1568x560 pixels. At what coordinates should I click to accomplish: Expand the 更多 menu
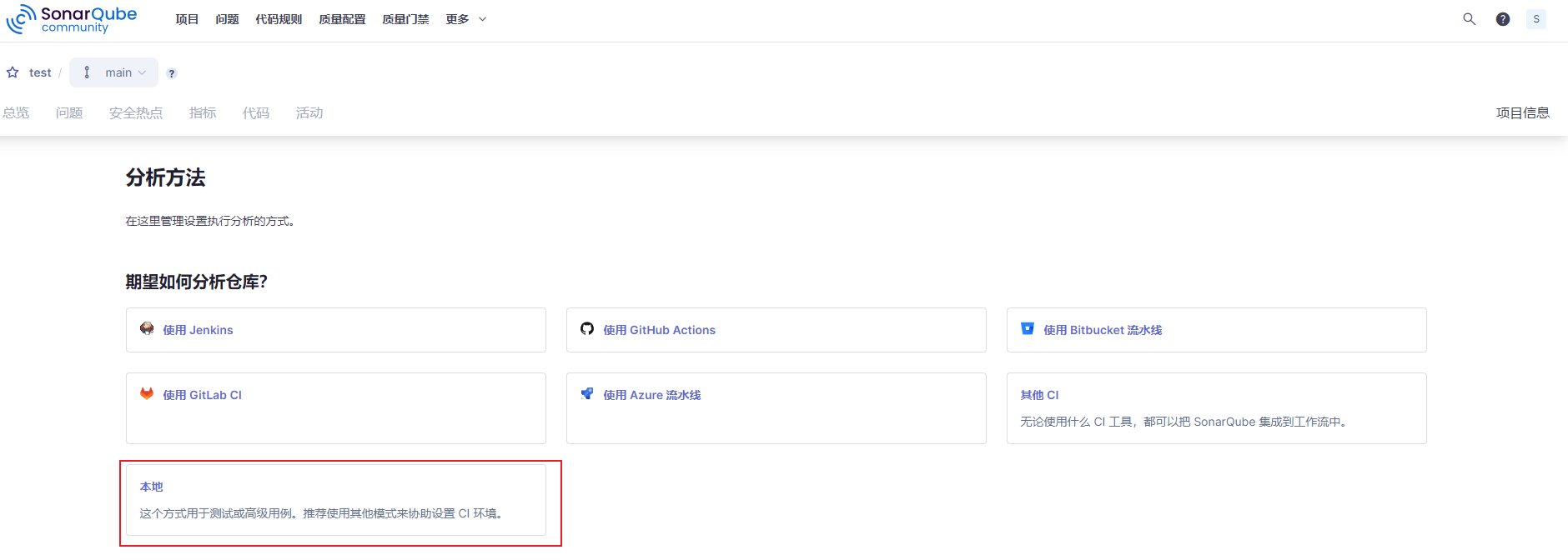point(465,19)
